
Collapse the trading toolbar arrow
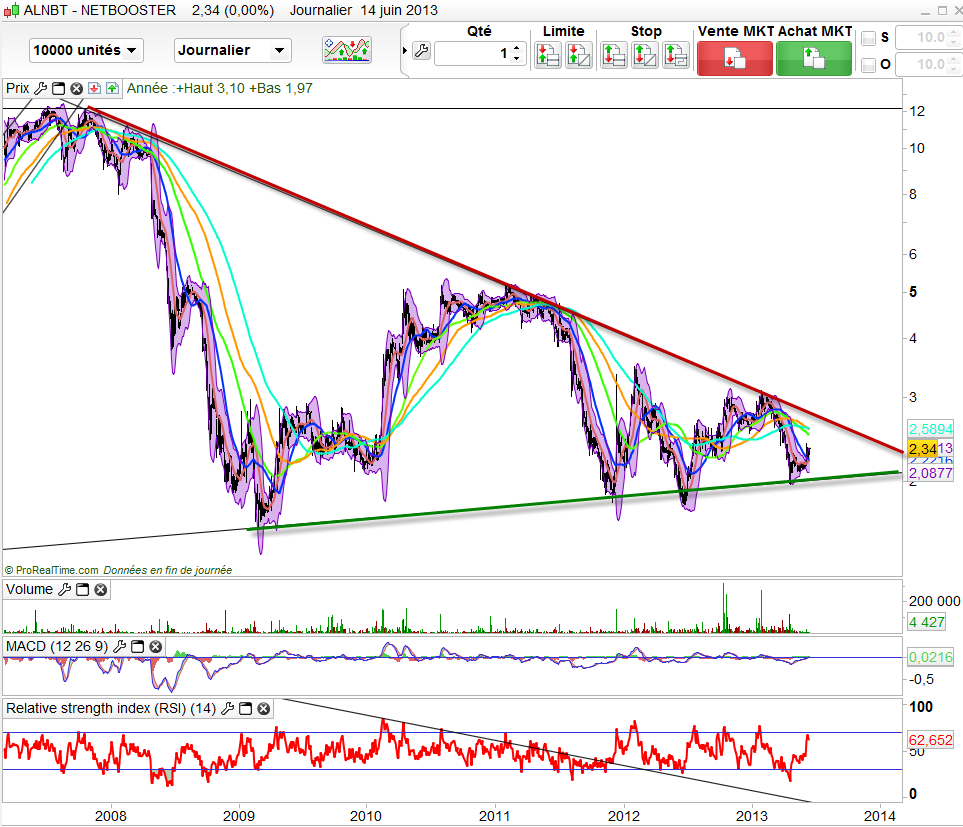pos(404,51)
